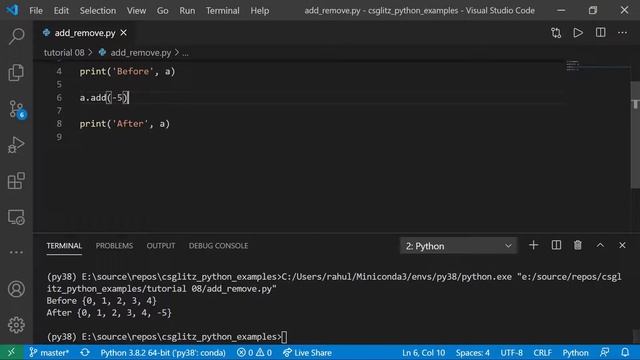The image size is (640, 360).
Task: Open the Run and Debug view
Action: [16, 144]
